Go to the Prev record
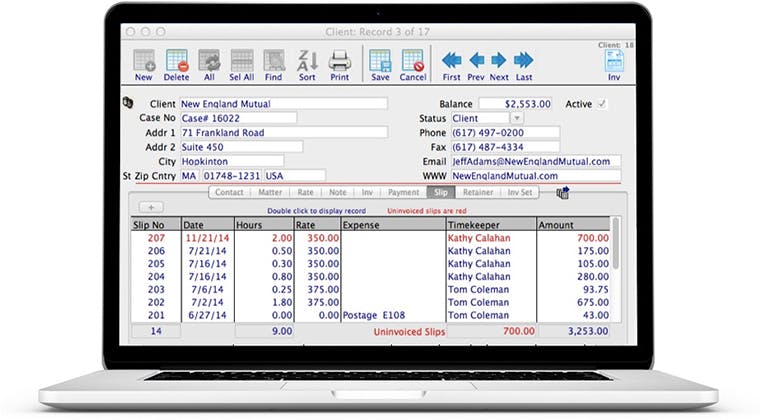This screenshot has height=420, width=760. click(476, 65)
